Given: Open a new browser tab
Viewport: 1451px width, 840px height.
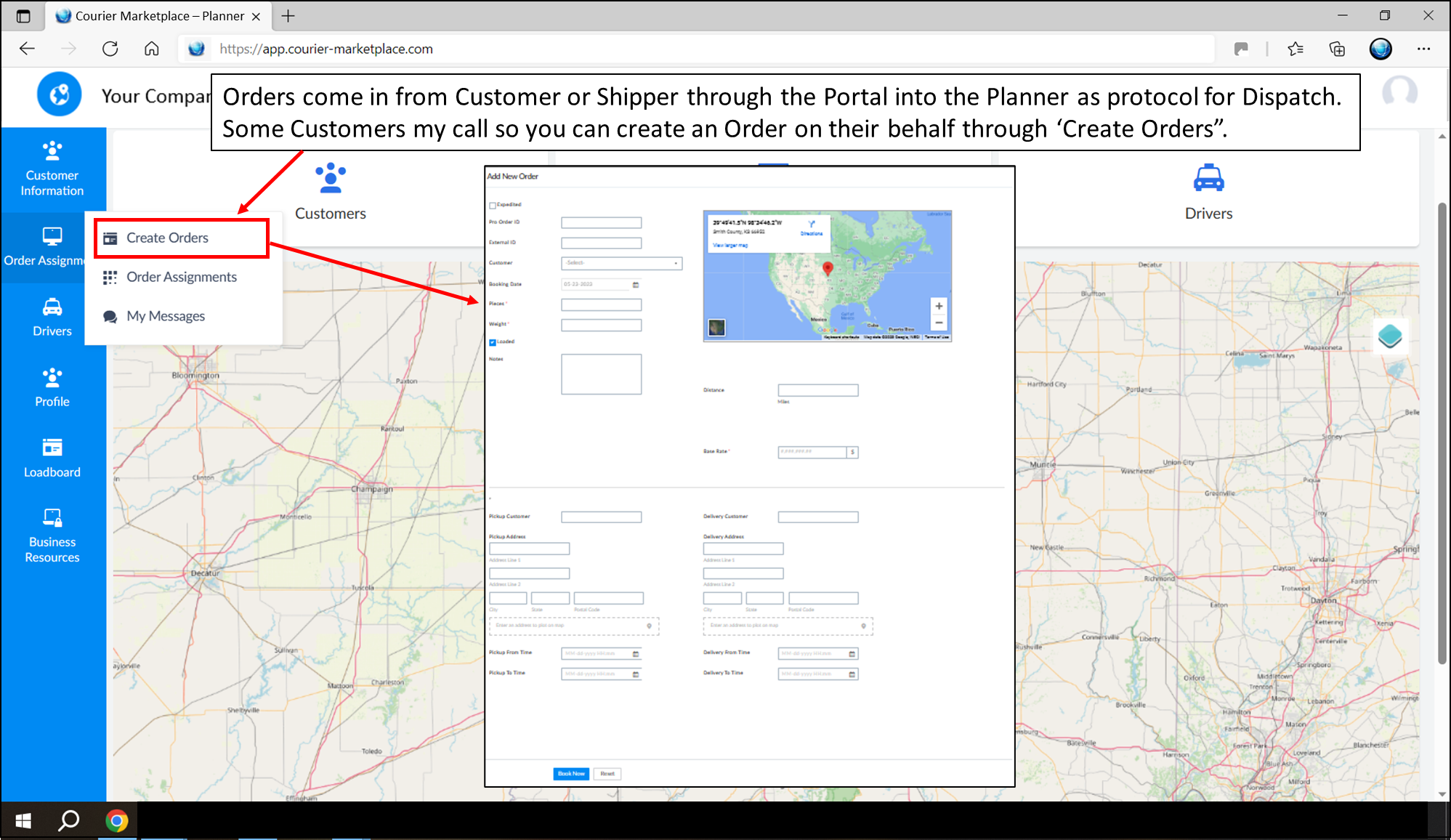Looking at the screenshot, I should click(x=288, y=16).
